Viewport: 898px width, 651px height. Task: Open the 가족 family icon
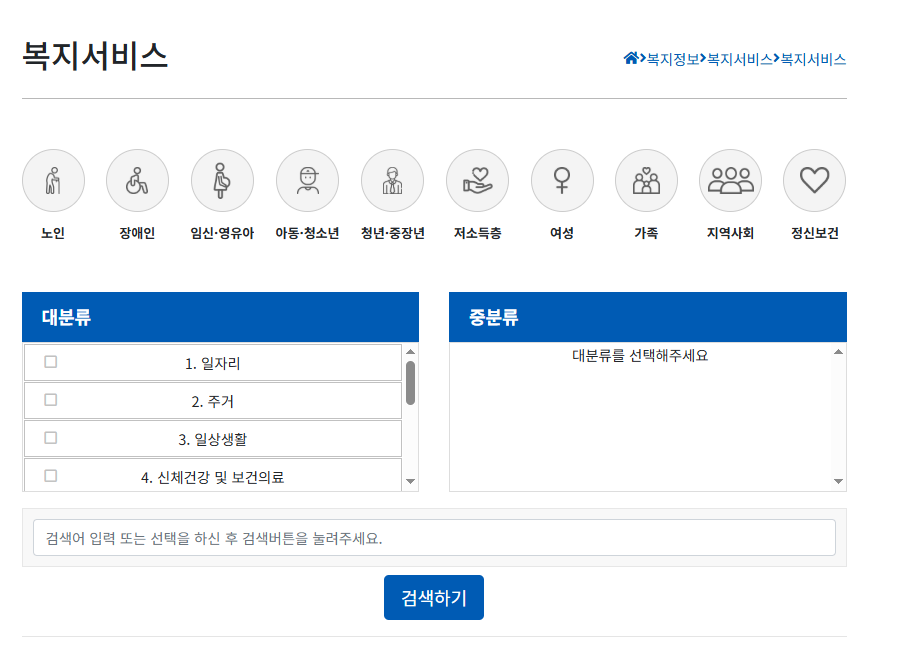coord(646,181)
